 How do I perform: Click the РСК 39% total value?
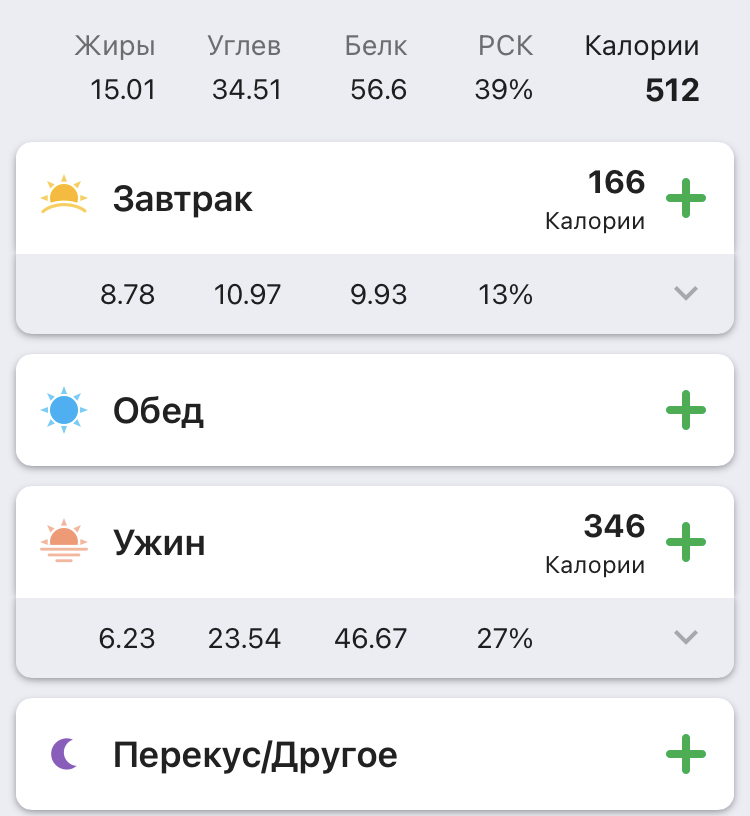click(x=503, y=90)
